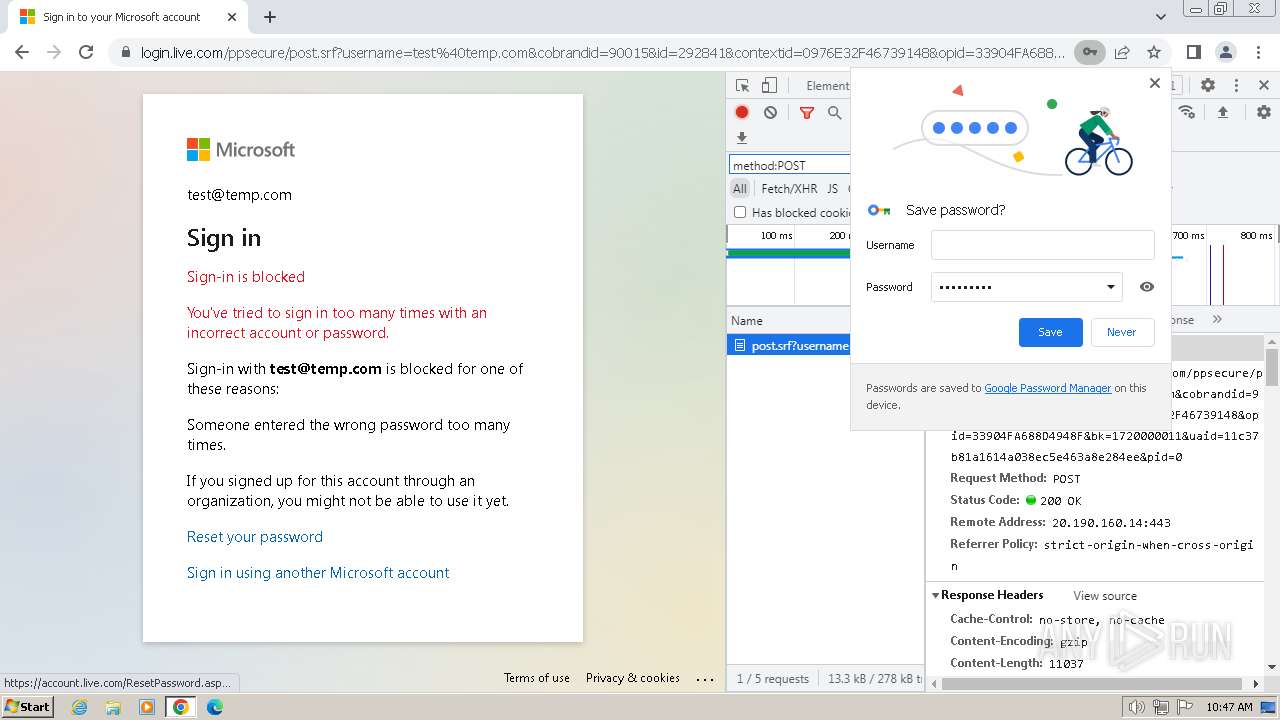The width and height of the screenshot is (1280, 720).
Task: Open network panel settings gear
Action: pos(1264,113)
